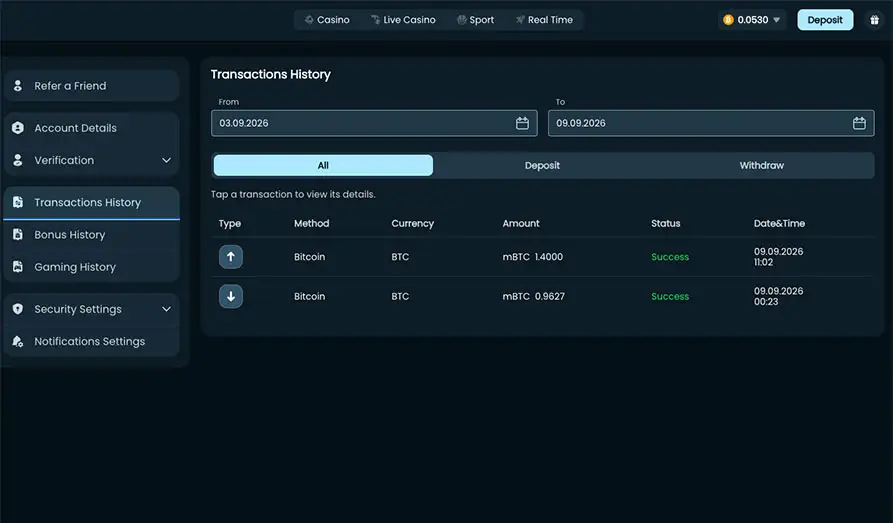Click the Refer a Friend person icon
The image size is (893, 523).
pos(18,85)
